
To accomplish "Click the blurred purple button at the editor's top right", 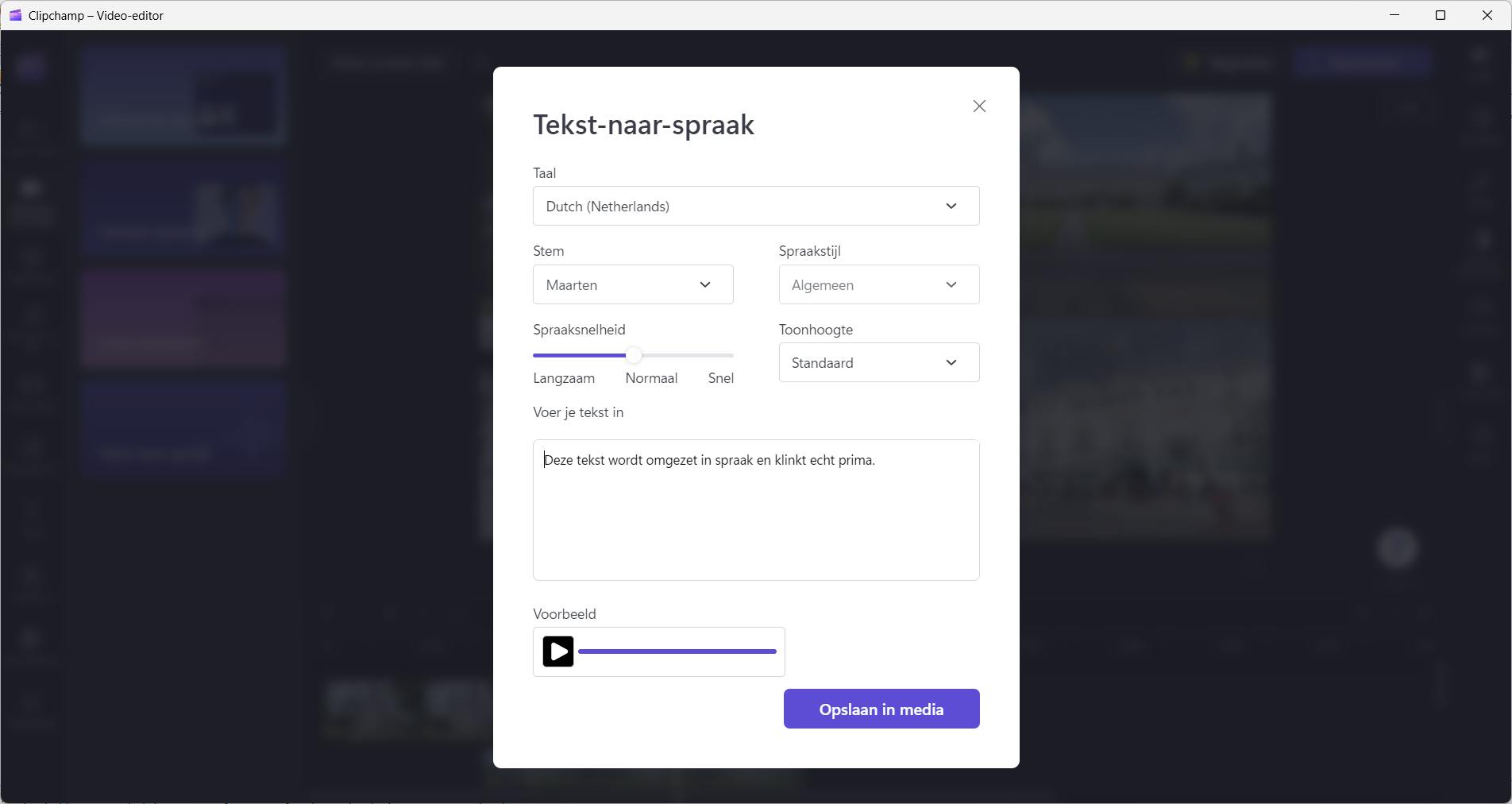I will [x=1361, y=62].
